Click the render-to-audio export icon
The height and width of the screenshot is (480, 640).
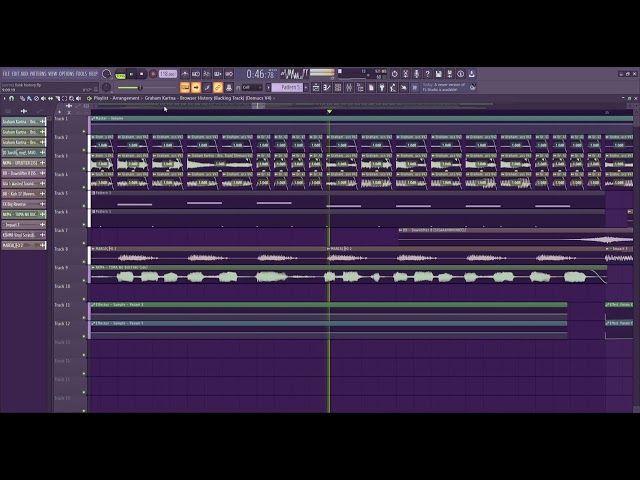click(x=449, y=74)
